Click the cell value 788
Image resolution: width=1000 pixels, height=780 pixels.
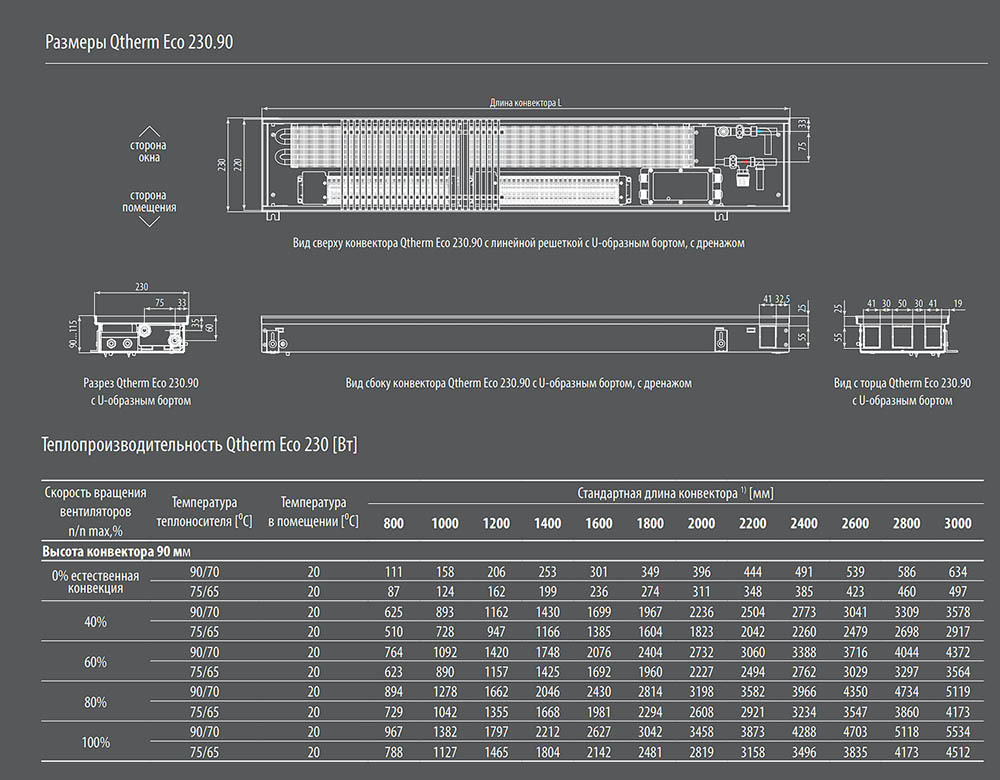tap(393, 753)
